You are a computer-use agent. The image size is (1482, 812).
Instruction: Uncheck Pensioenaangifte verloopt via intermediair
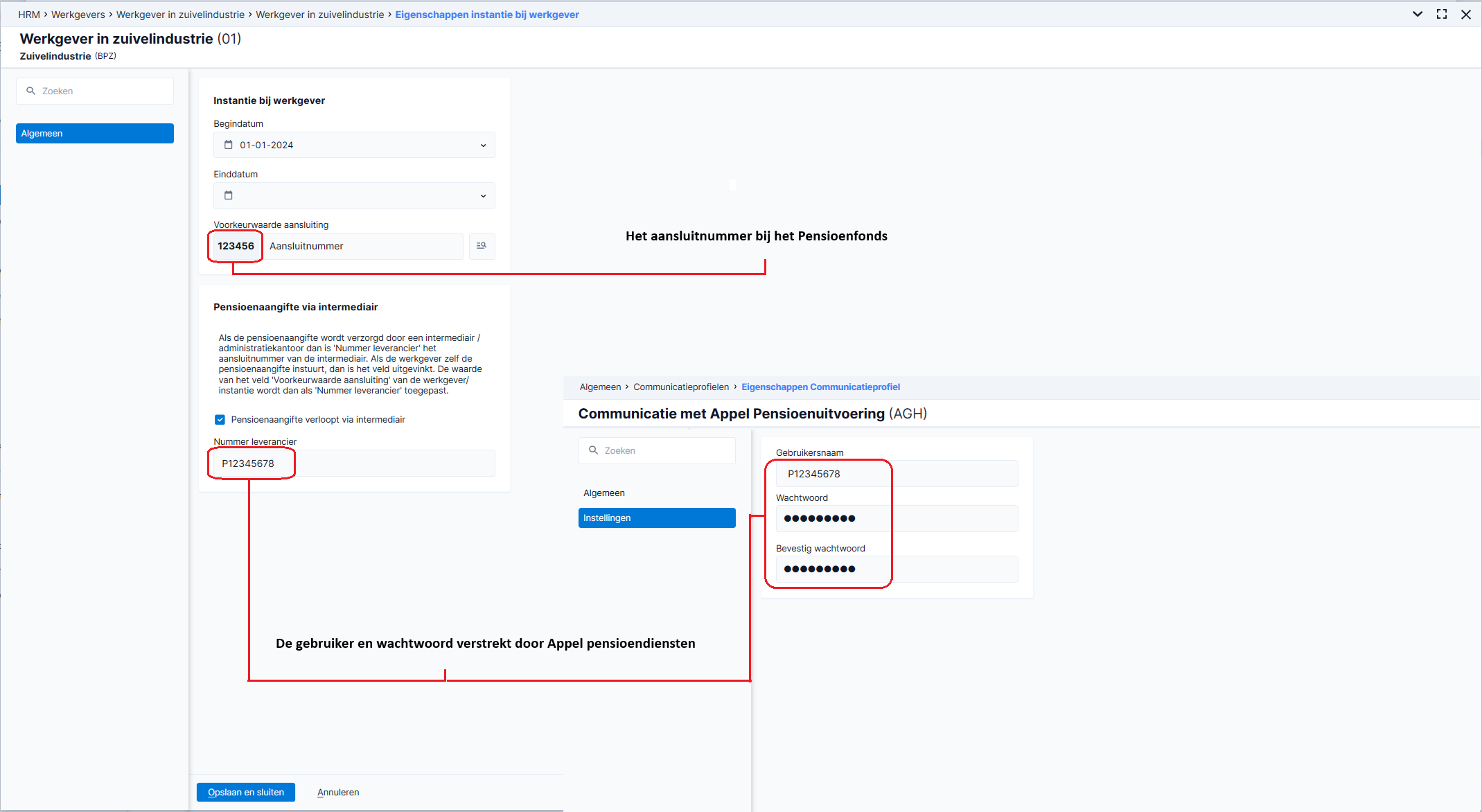220,419
